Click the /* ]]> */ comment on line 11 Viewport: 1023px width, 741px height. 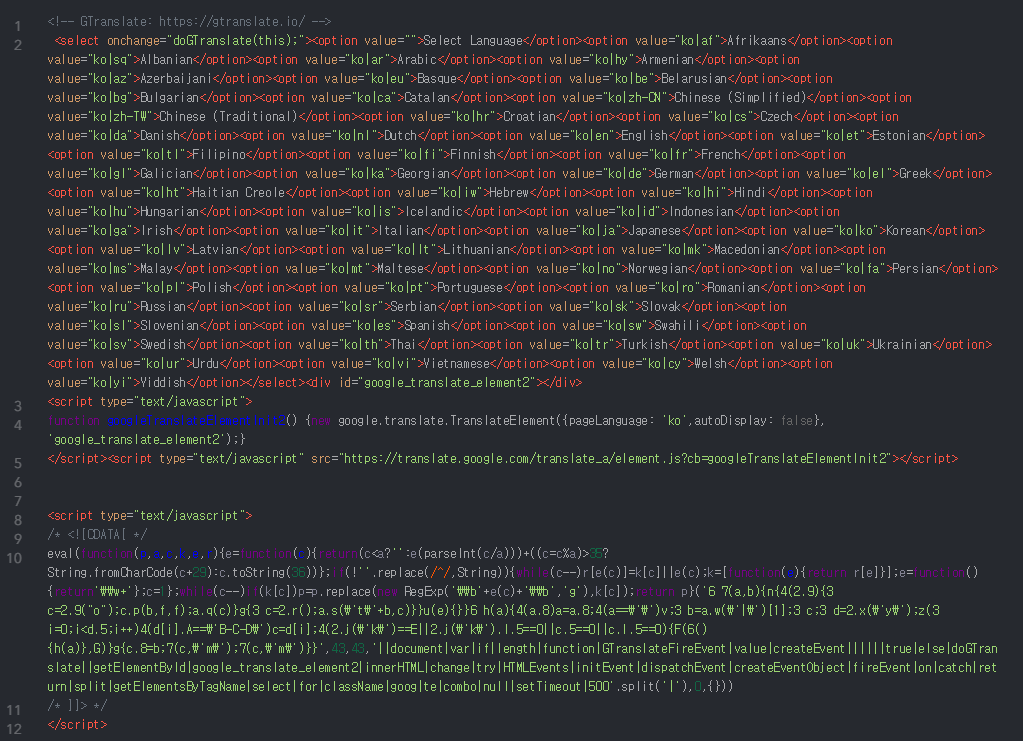pos(77,705)
